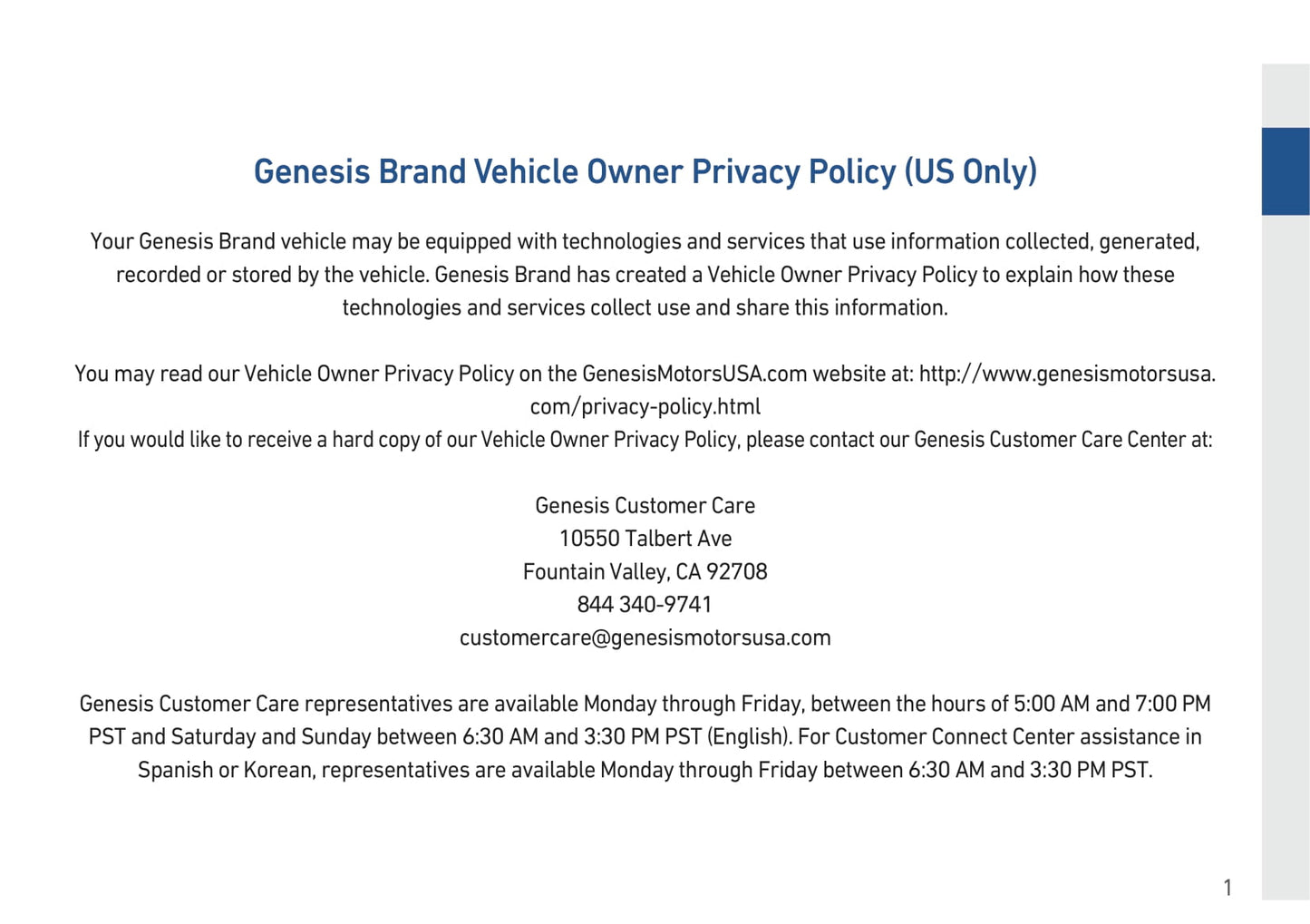Image resolution: width=1310 pixels, height=924 pixels.
Task: Click the scrollbar track above the blue thumb
Action: (1286, 95)
